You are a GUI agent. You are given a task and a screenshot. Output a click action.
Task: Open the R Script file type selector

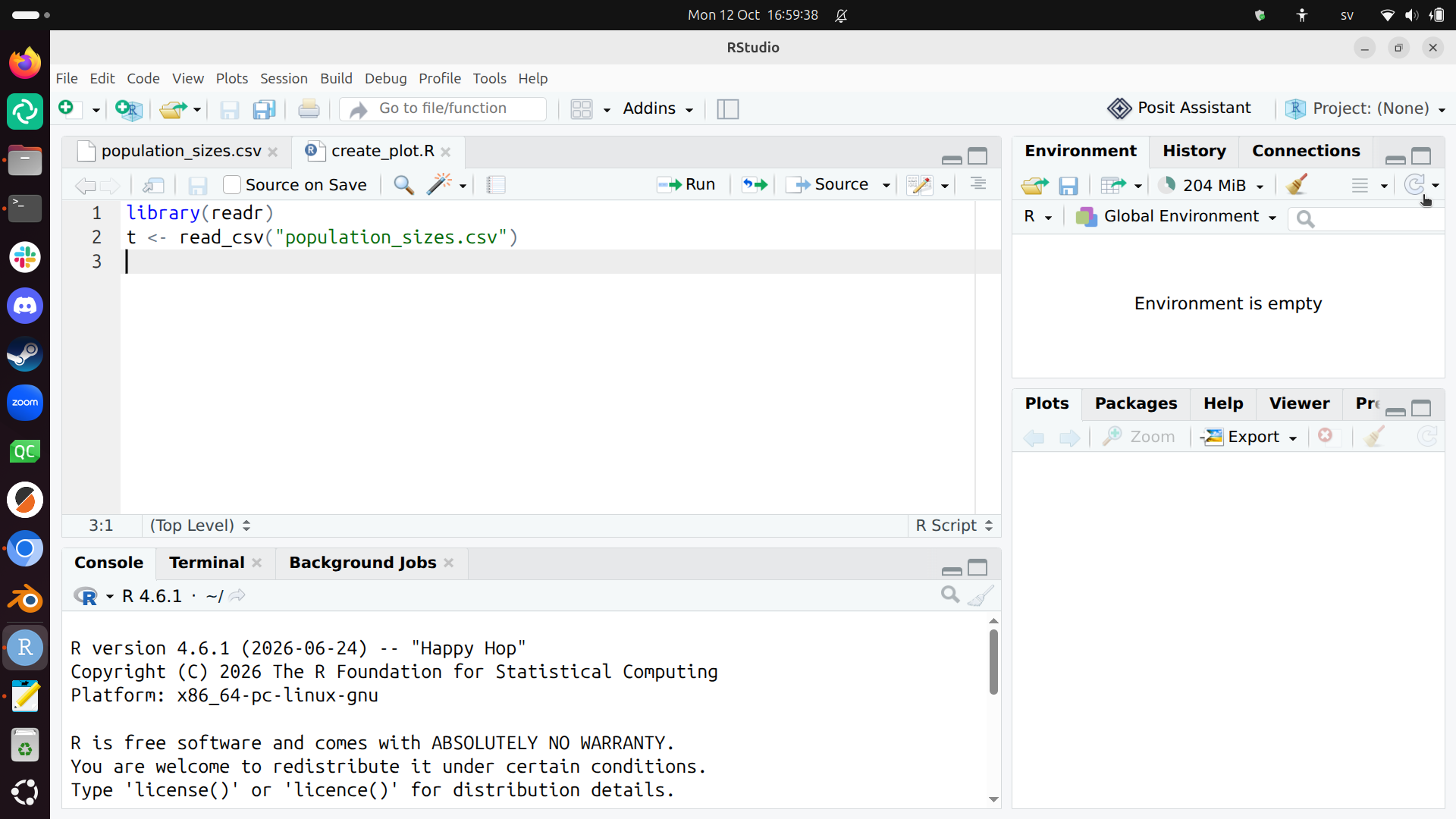954,526
